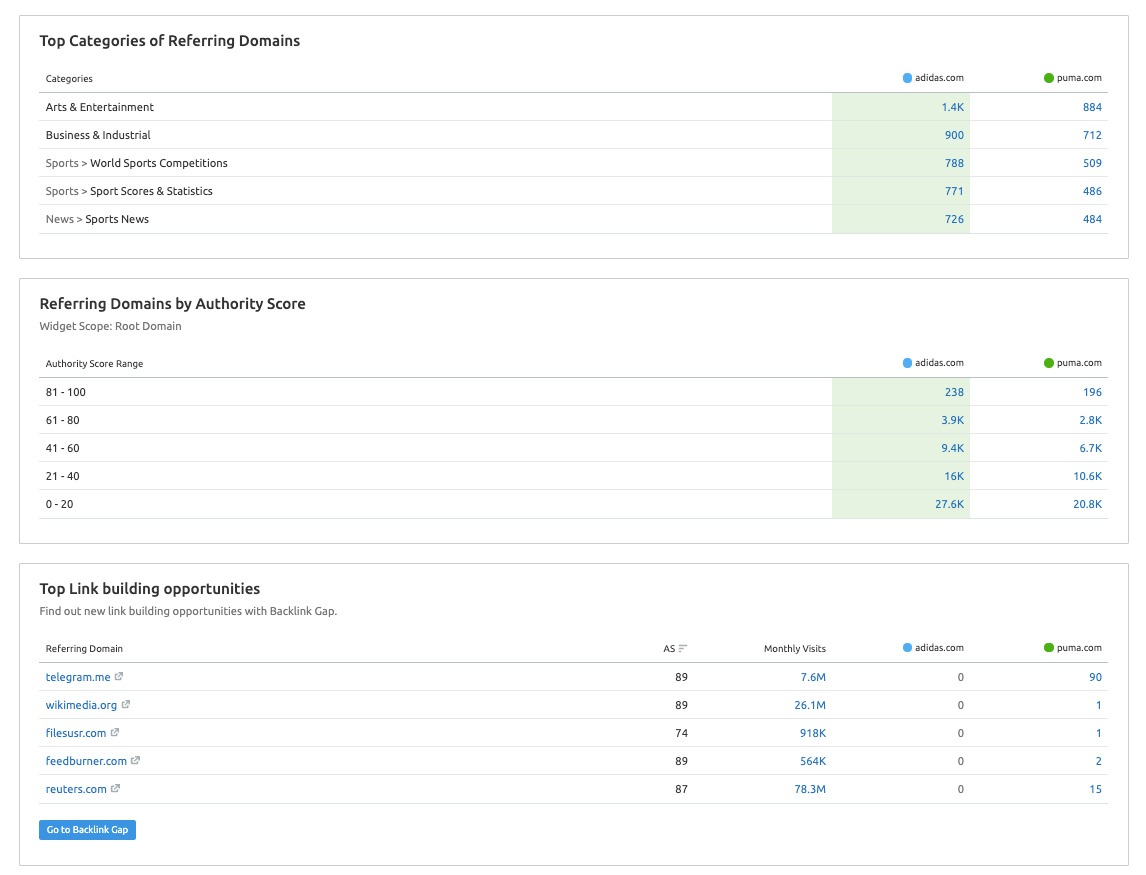Click puma.com 712 Business & Industrial value

[1092, 135]
